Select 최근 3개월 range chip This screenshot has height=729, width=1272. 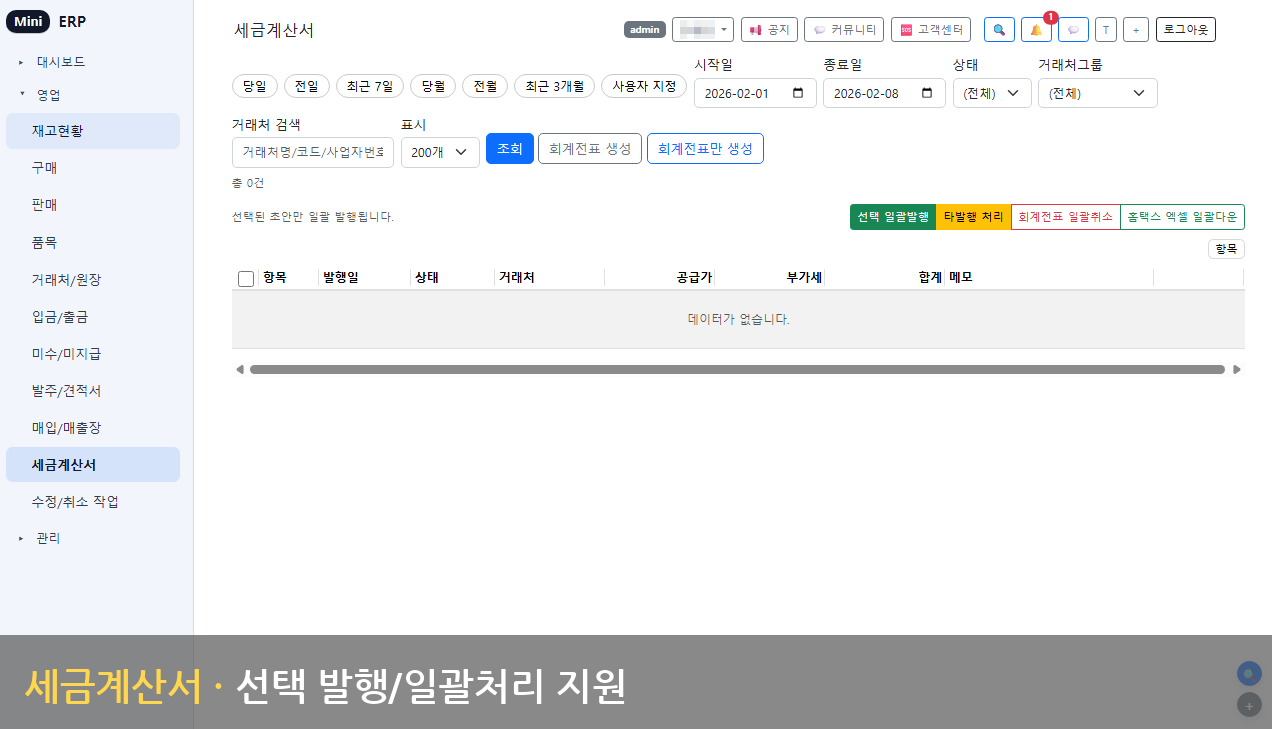[555, 86]
